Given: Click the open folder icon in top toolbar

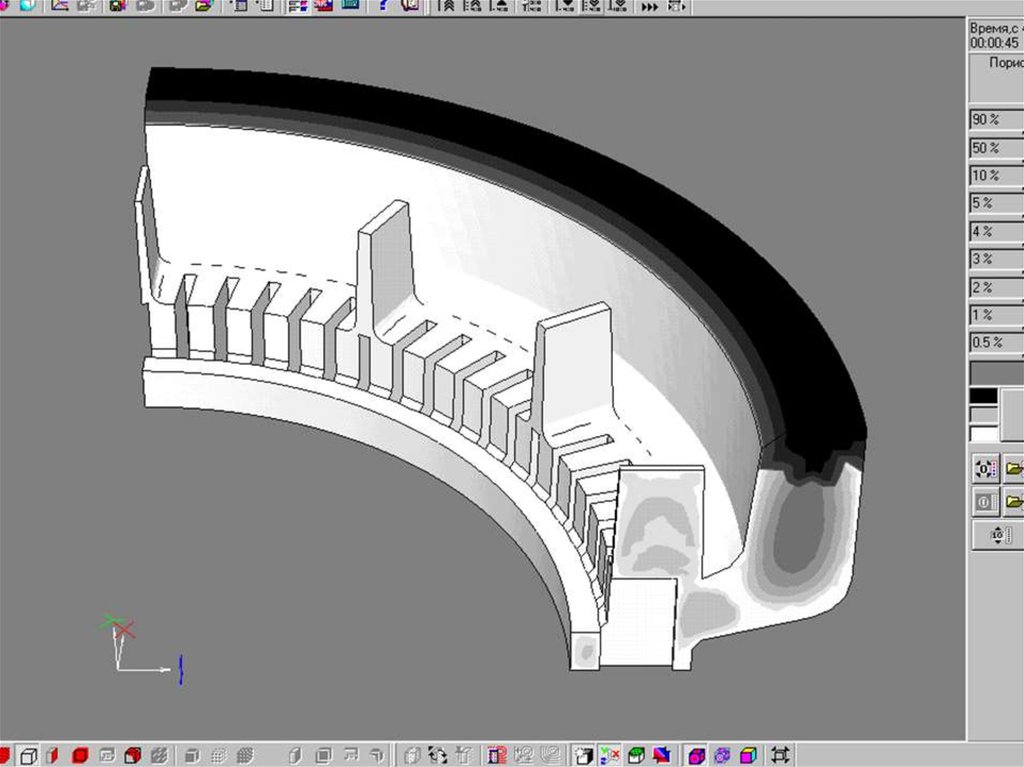Looking at the screenshot, I should tap(204, 6).
